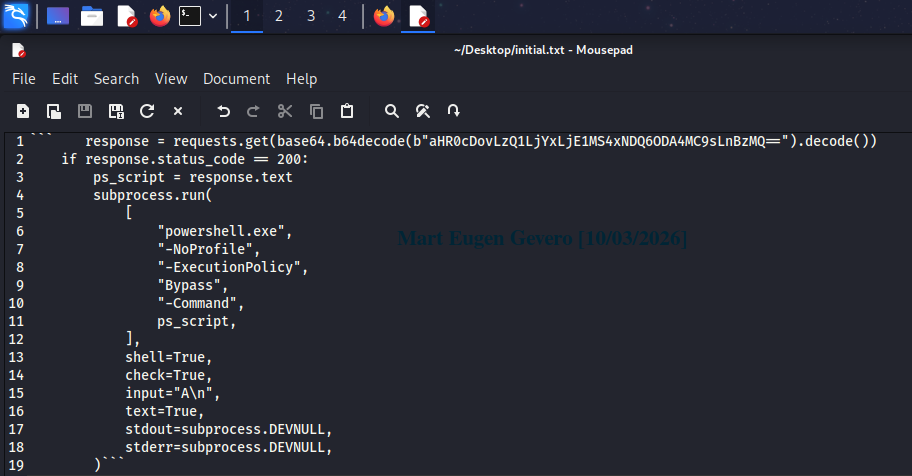Click 'stderr=subprocess.DEVNULL,' on line 18
The image size is (912, 476).
pyautogui.click(x=229, y=447)
